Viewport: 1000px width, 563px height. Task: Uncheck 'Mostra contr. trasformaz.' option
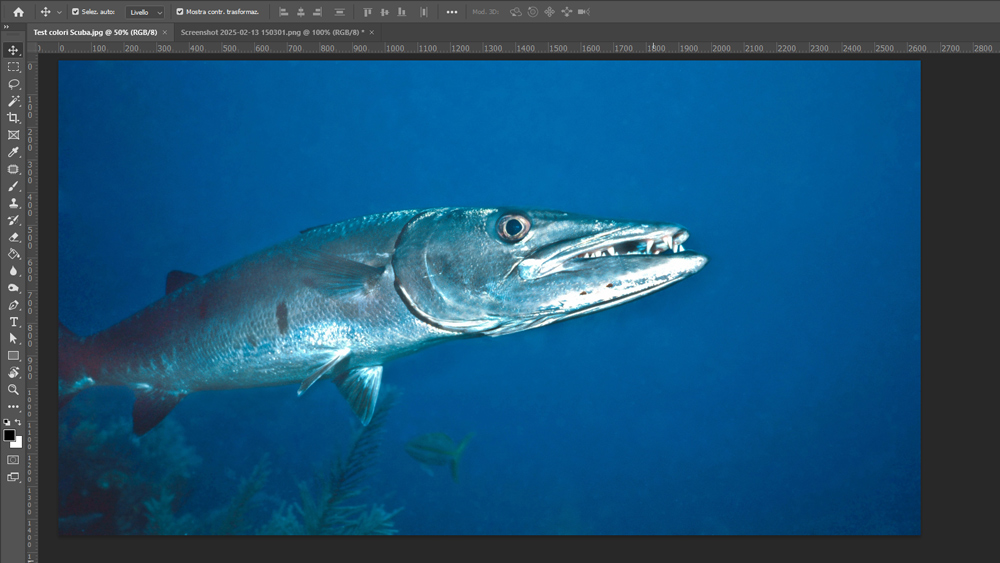coord(180,12)
